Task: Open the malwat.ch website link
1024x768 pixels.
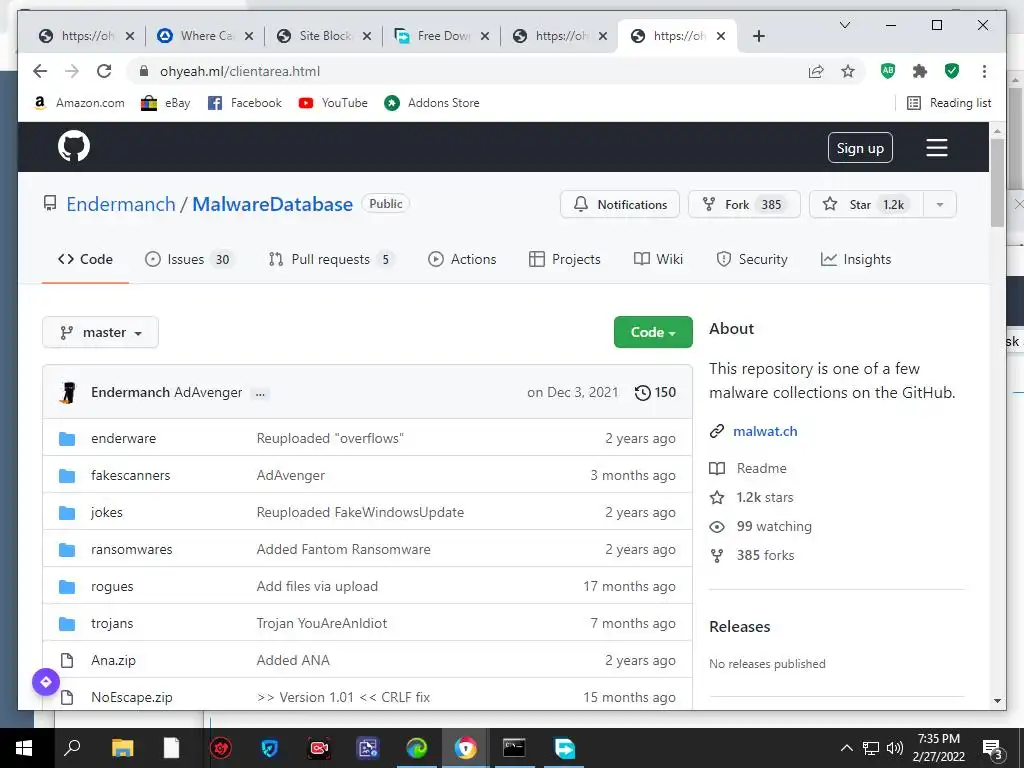Action: pyautogui.click(x=765, y=431)
